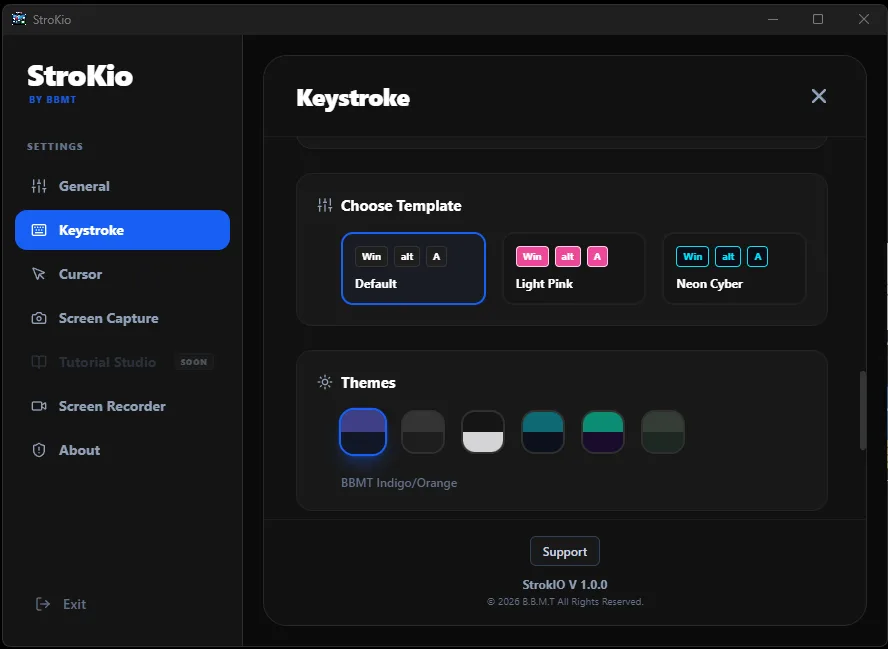Click the Themes sun icon

(325, 382)
